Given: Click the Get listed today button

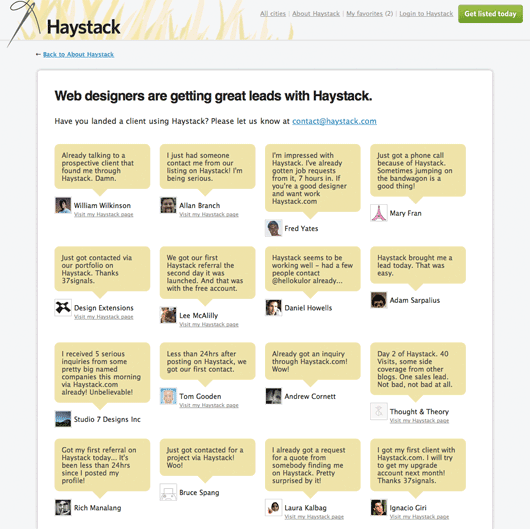Looking at the screenshot, I should [490, 14].
